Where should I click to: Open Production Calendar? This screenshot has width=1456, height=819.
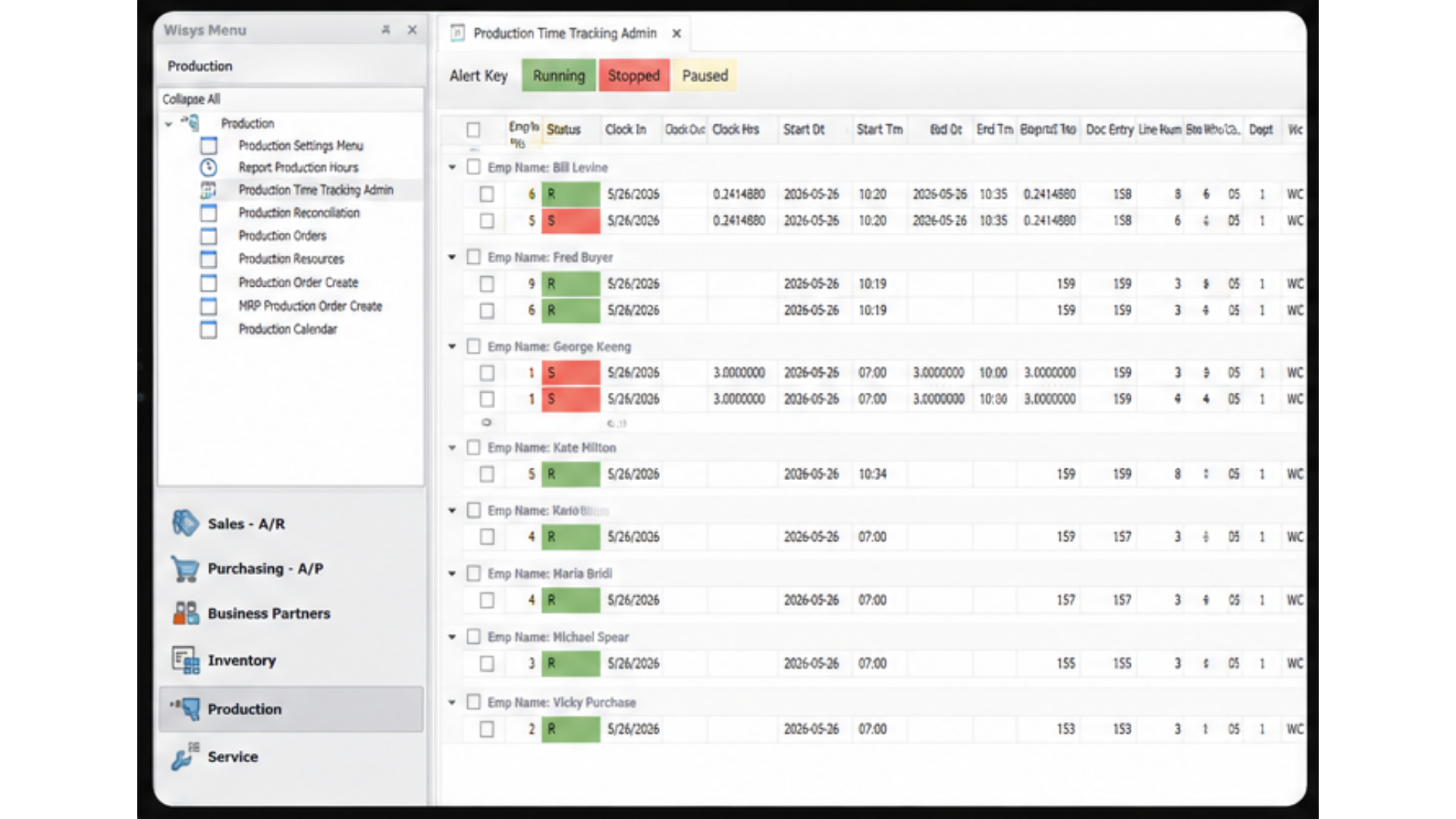click(x=288, y=329)
